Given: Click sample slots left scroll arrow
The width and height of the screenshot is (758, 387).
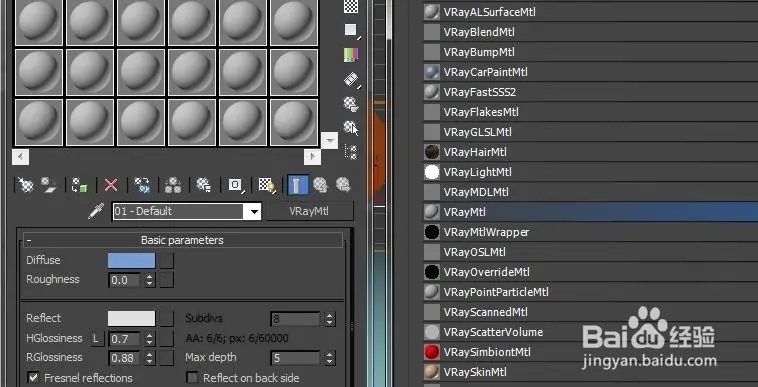Looking at the screenshot, I should pos(20,157).
